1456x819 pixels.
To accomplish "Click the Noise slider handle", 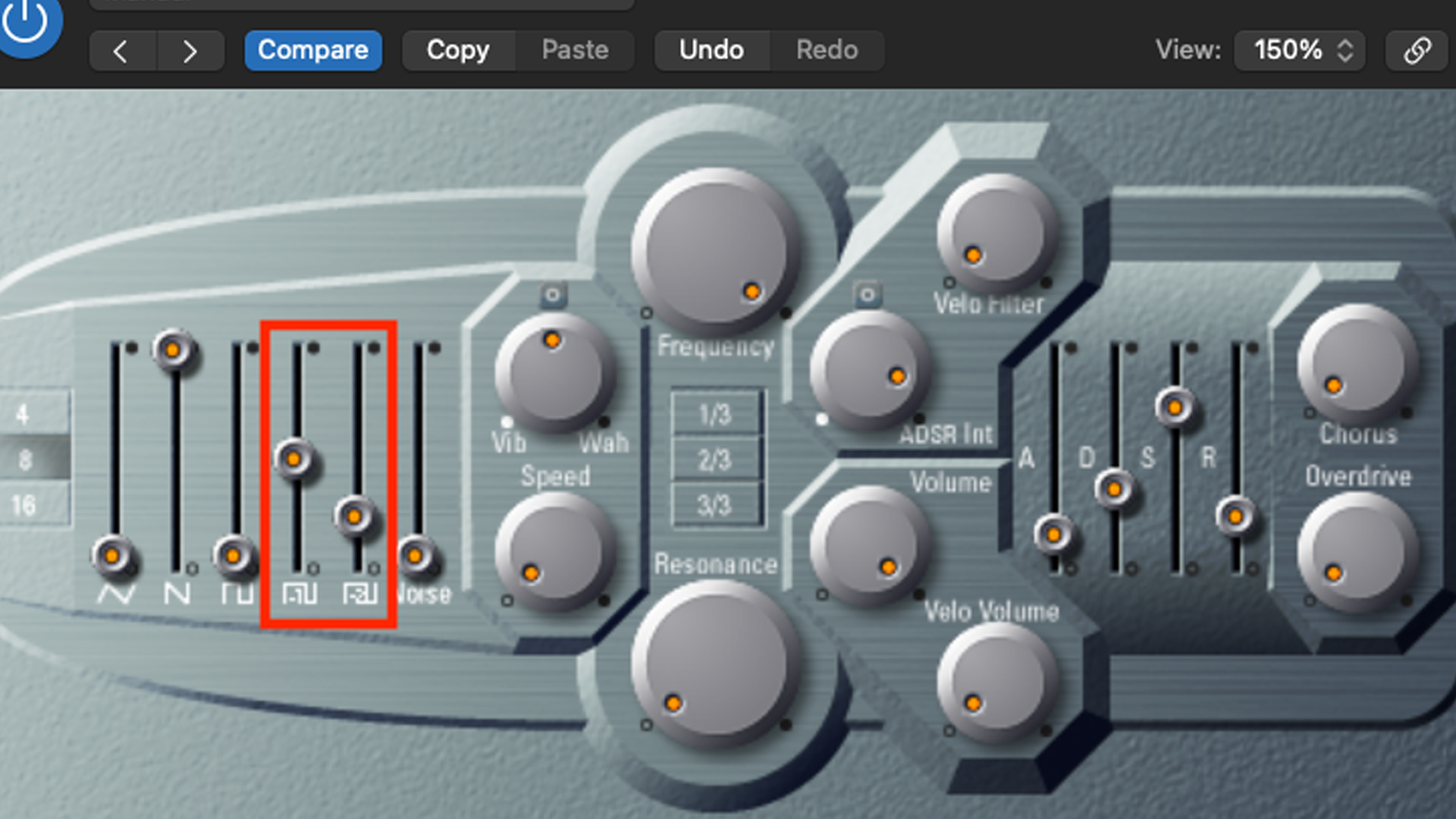I will tap(416, 556).
